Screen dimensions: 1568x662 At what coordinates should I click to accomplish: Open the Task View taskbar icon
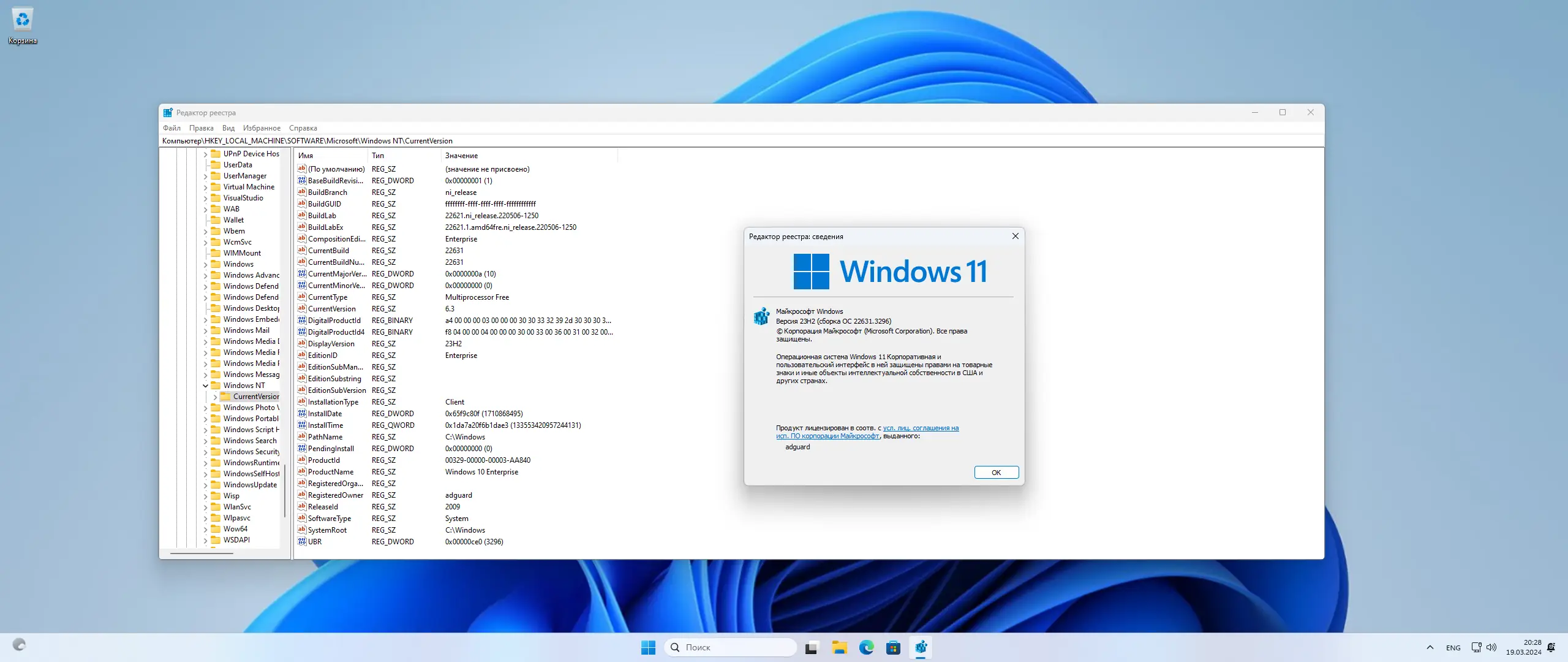point(812,647)
